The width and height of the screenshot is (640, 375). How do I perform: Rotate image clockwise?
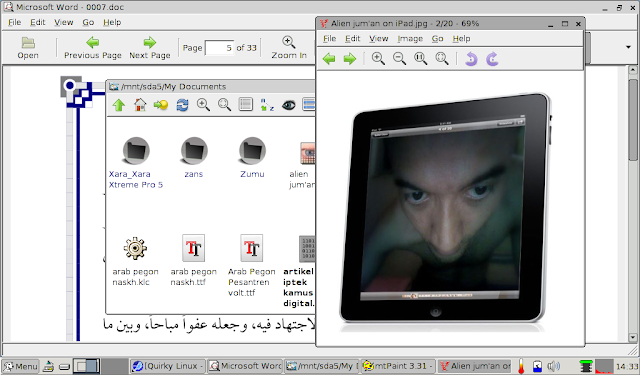pos(492,59)
